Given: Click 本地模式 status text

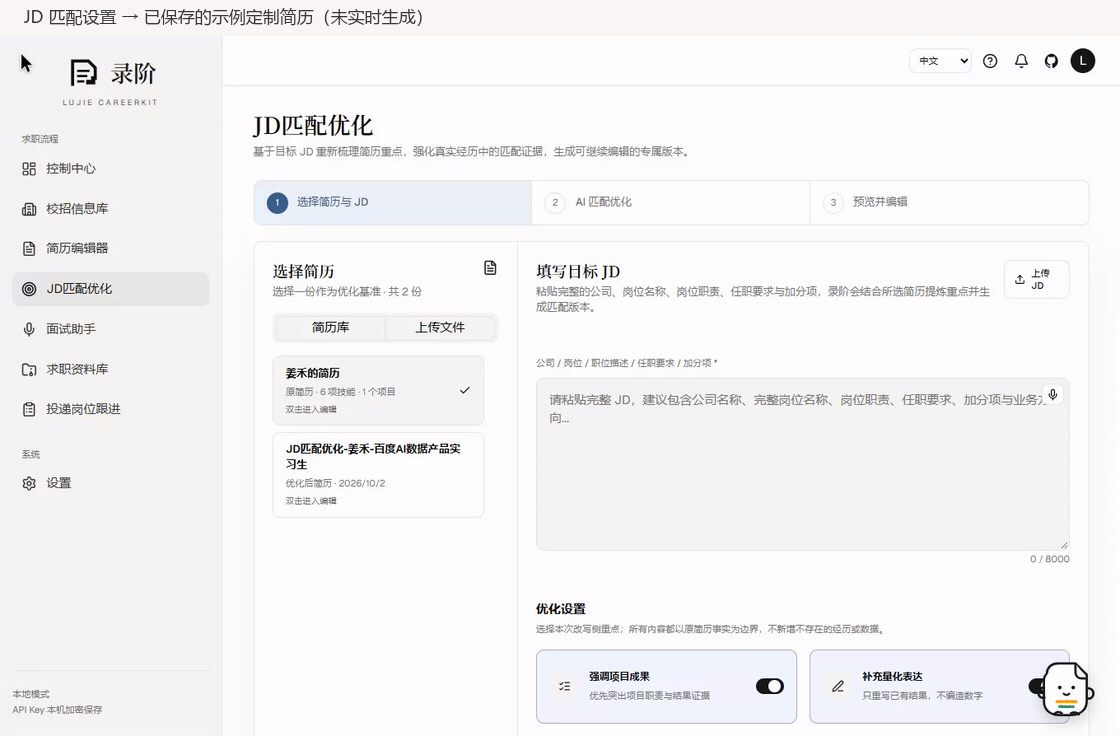Looking at the screenshot, I should pos(31,694).
